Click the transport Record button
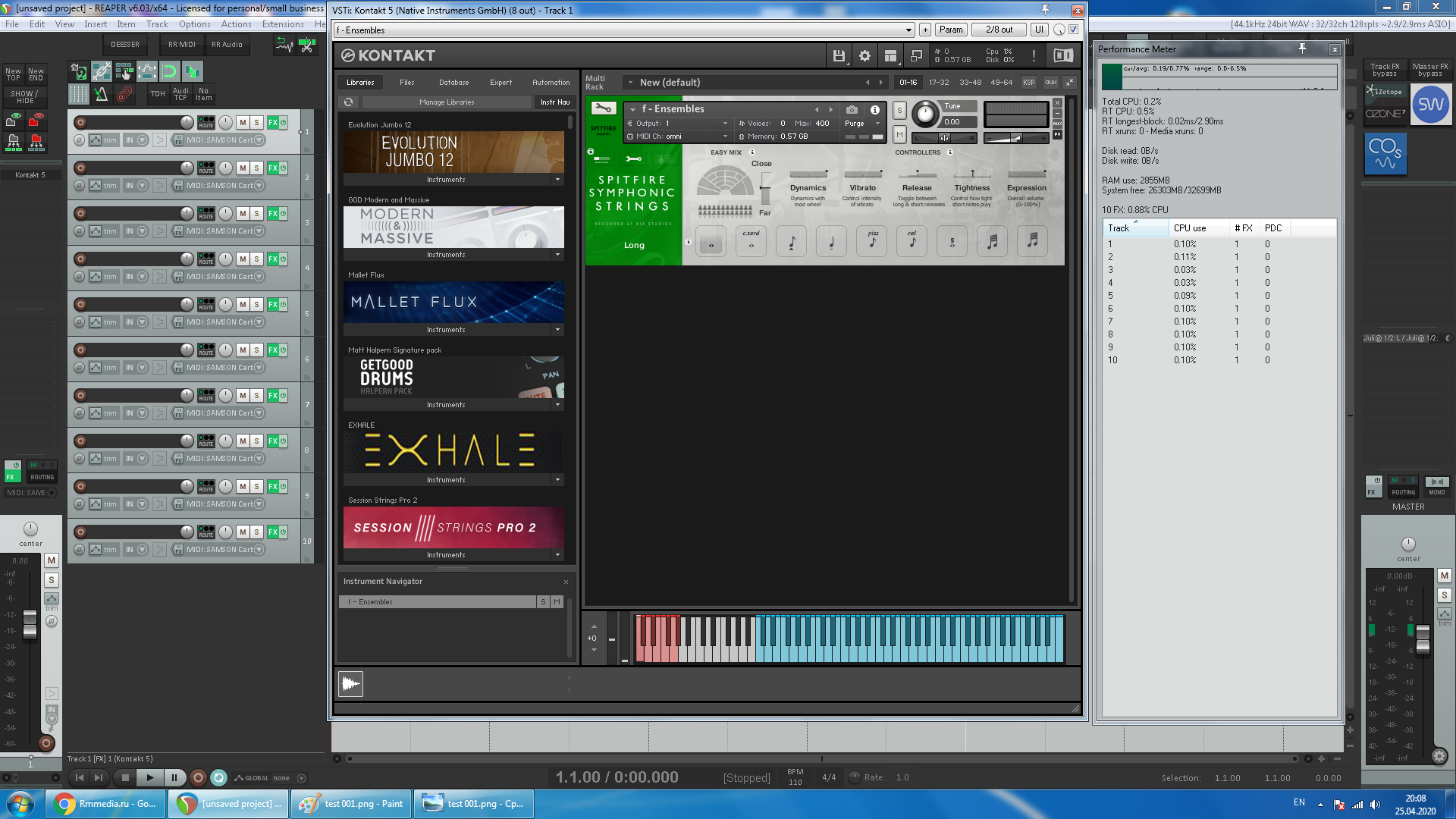Image resolution: width=1456 pixels, height=819 pixels. pos(198,777)
